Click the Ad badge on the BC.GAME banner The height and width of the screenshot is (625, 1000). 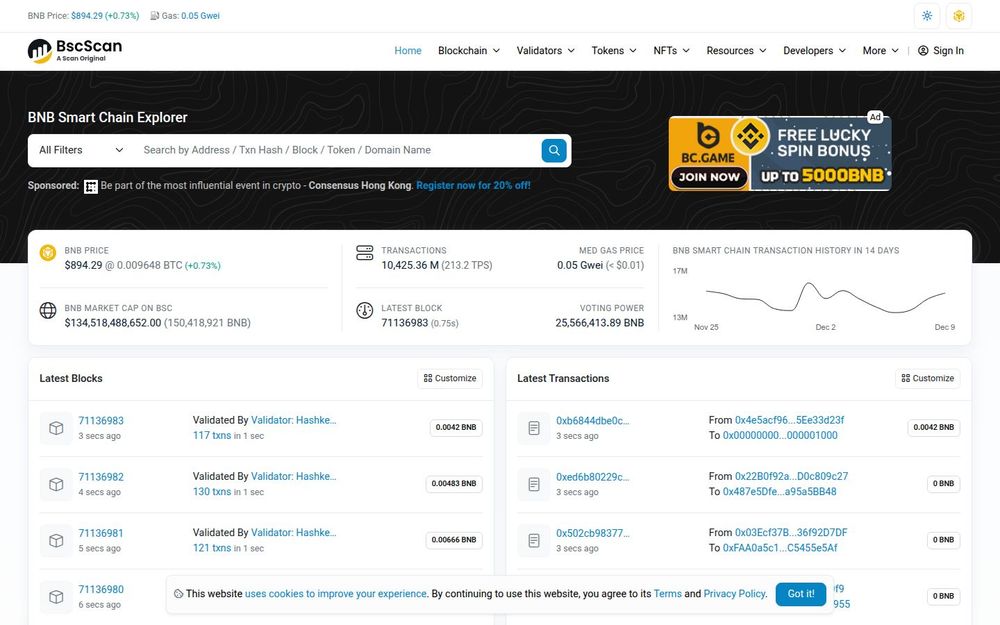coord(875,117)
